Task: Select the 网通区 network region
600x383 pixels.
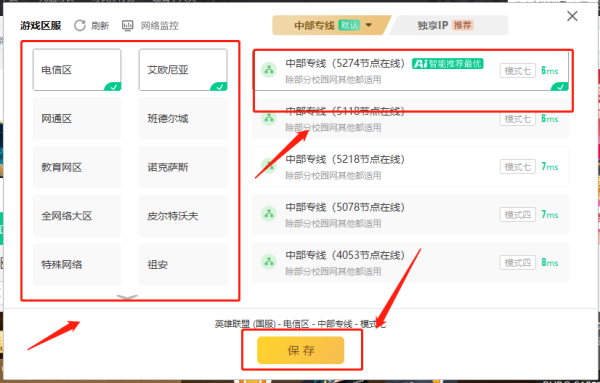Action: (x=77, y=118)
